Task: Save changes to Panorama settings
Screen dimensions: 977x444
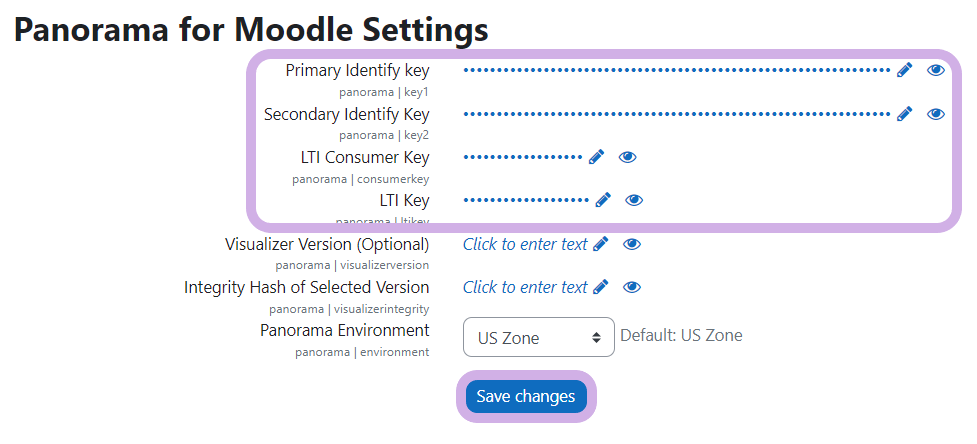Action: [526, 397]
